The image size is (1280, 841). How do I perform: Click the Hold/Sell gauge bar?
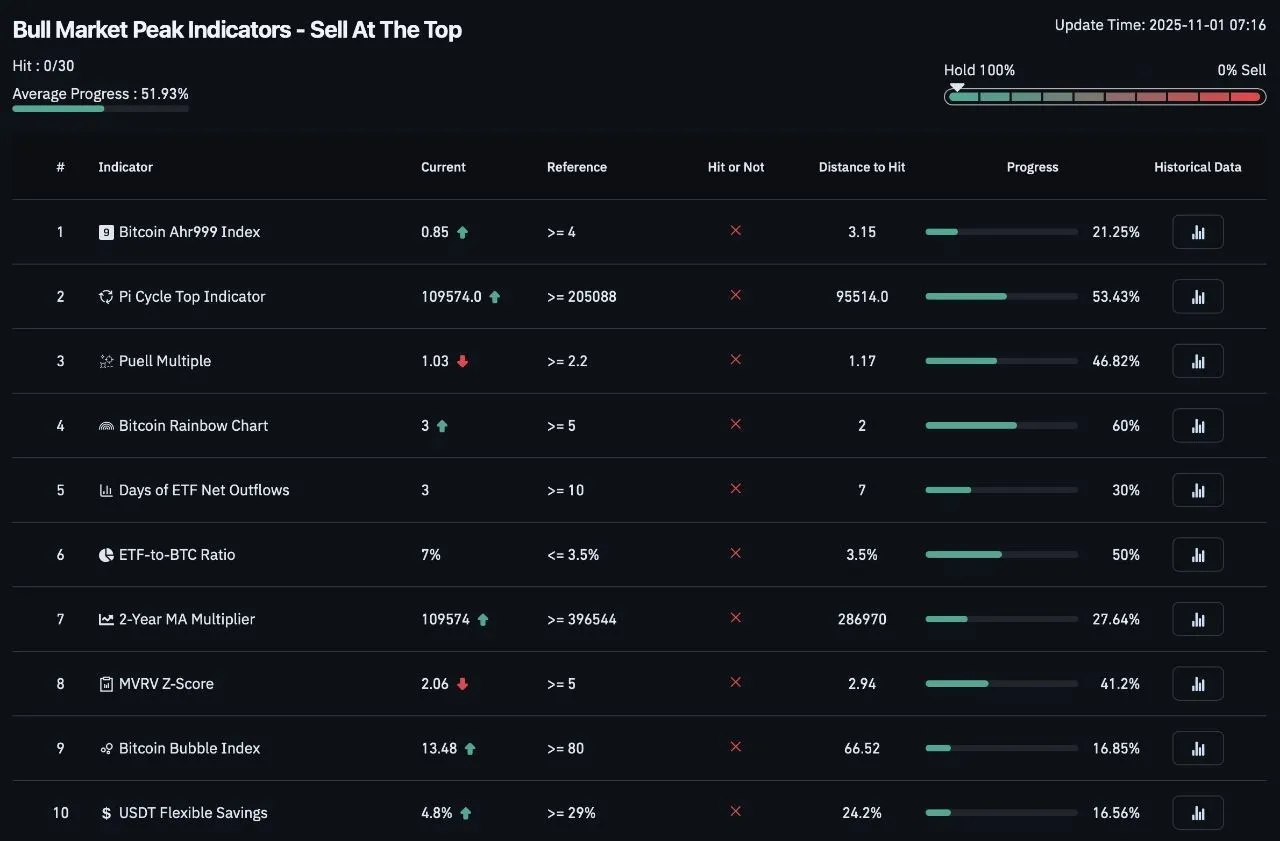coord(1104,97)
